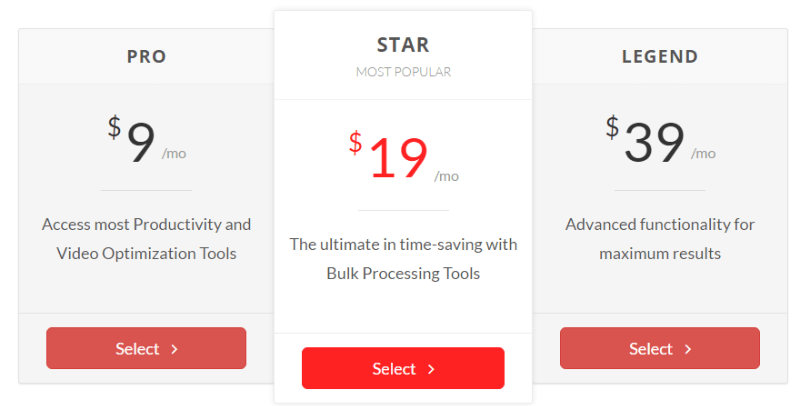
Task: Click the LEGEND plan heading
Action: (660, 56)
